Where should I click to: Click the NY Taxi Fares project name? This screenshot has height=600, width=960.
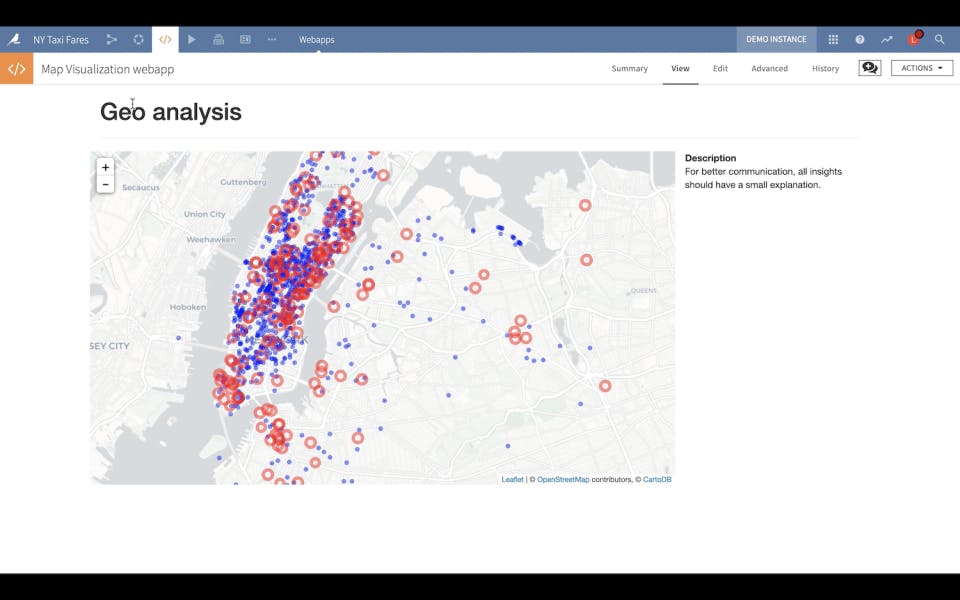(61, 40)
